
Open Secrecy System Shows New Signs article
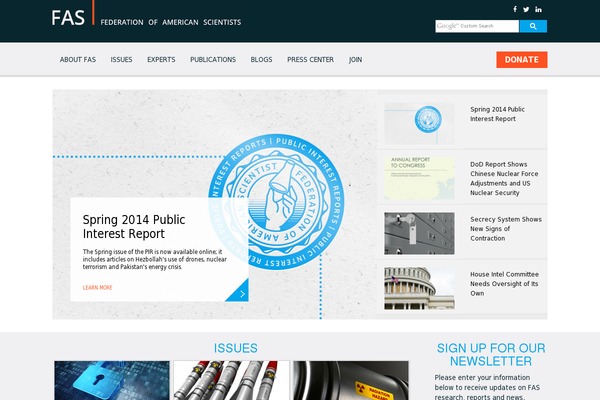click(x=506, y=229)
